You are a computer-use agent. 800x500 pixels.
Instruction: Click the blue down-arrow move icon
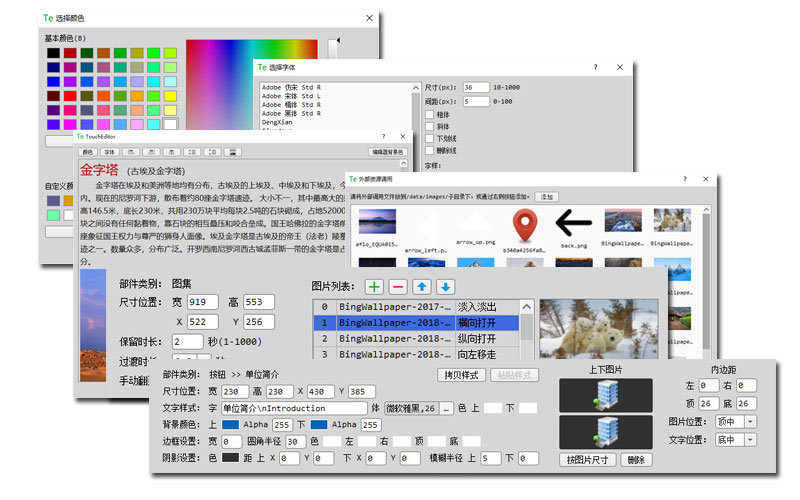[445, 287]
